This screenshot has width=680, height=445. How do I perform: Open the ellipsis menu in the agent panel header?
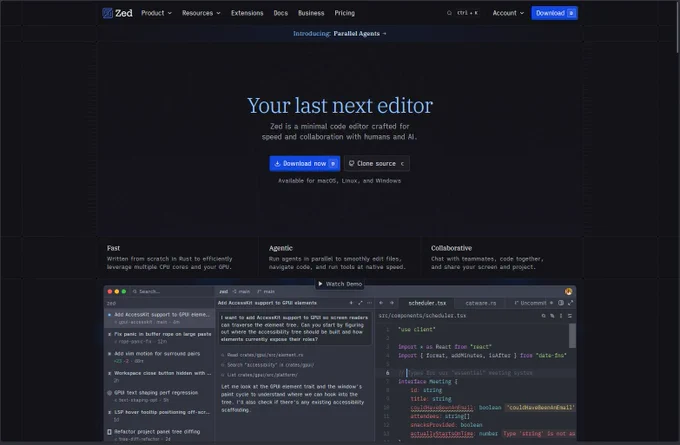tap(369, 303)
